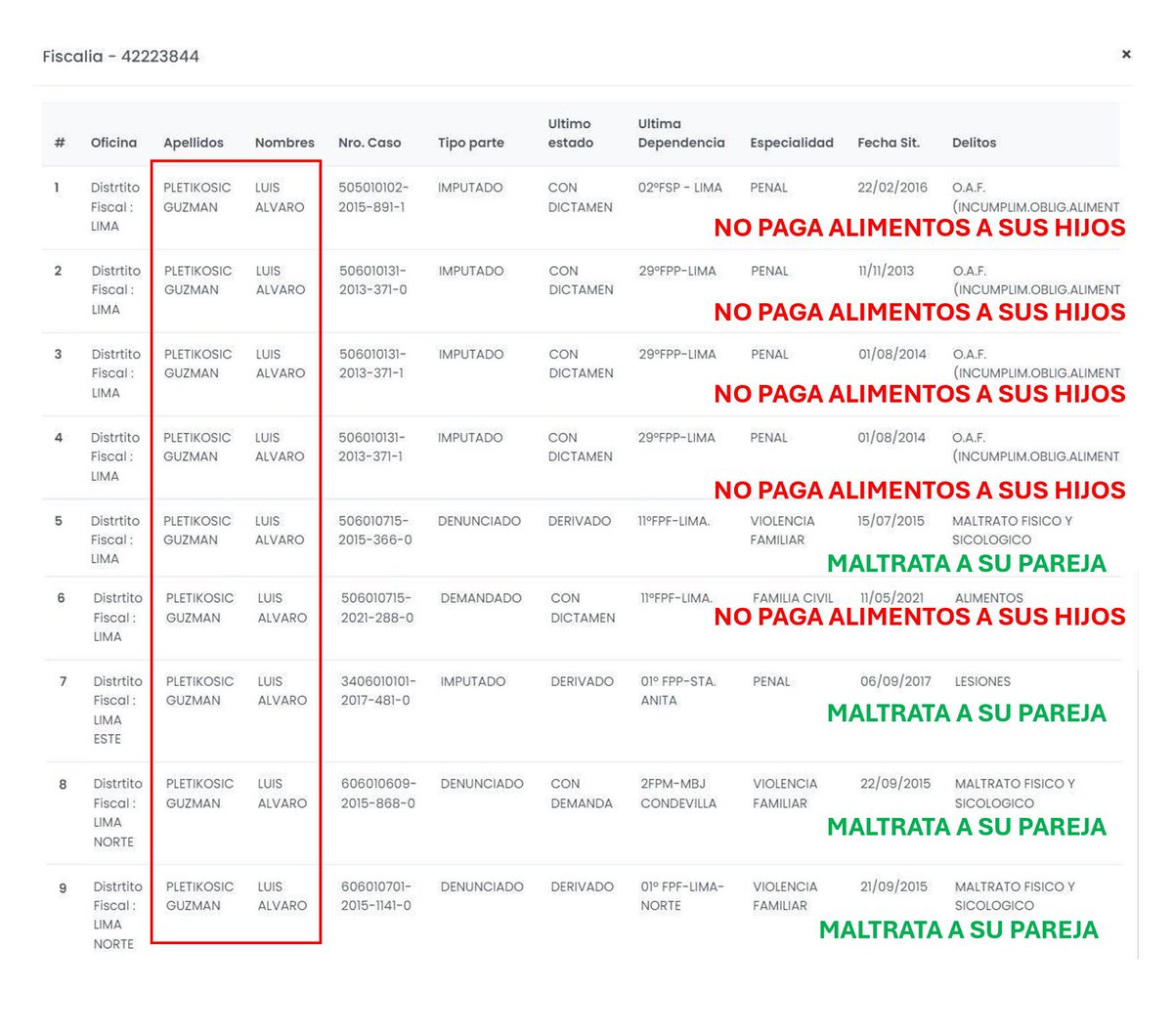1173x1036 pixels.
Task: Click the Apellidos column header
Action: click(x=194, y=143)
